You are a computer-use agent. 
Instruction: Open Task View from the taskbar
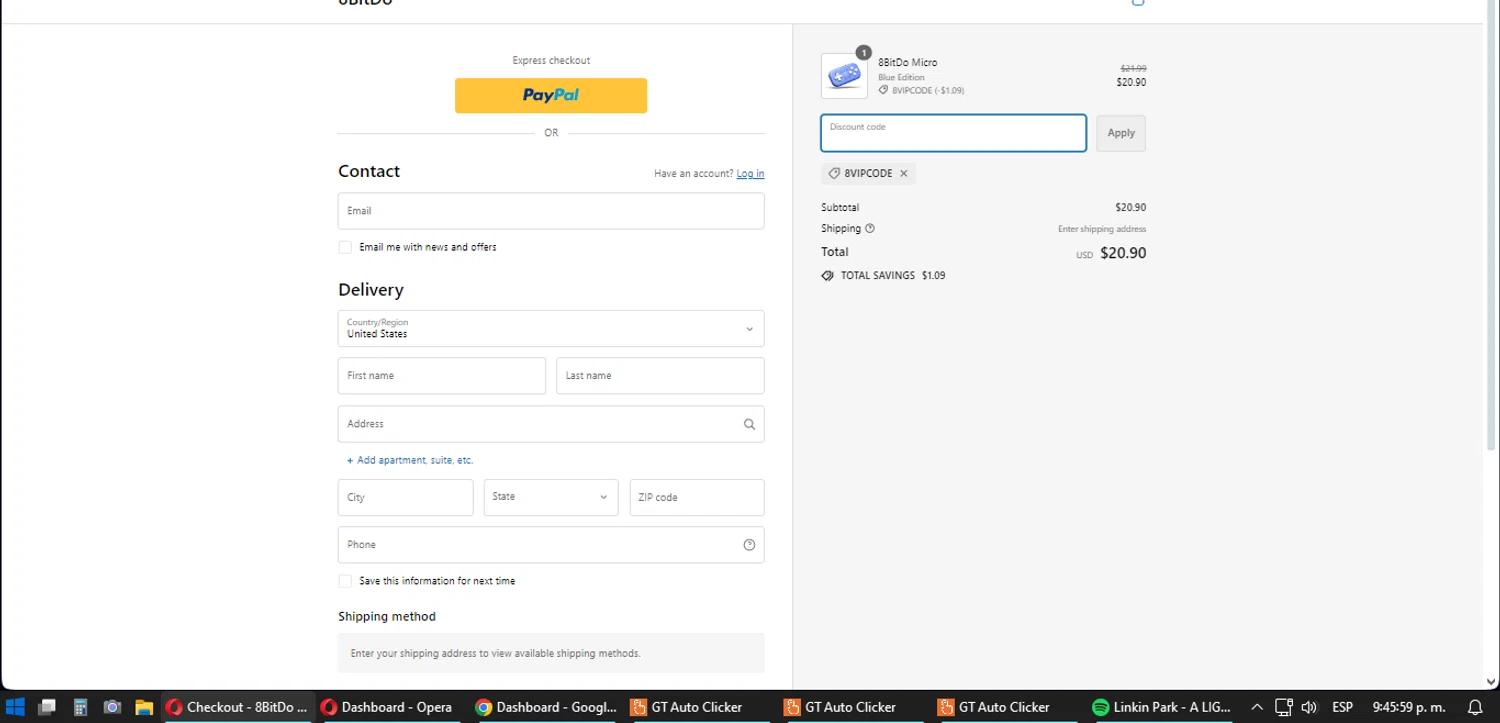pos(46,707)
